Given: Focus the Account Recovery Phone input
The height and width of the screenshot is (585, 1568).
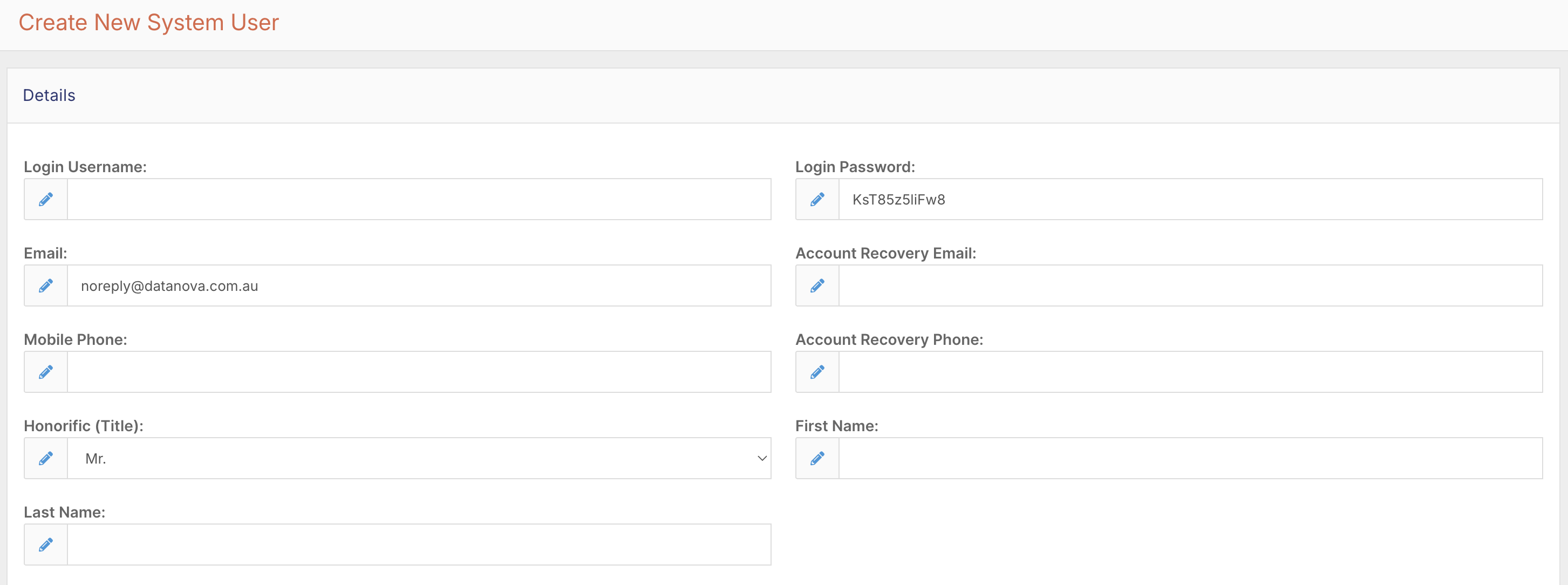Looking at the screenshot, I should click(x=1191, y=372).
